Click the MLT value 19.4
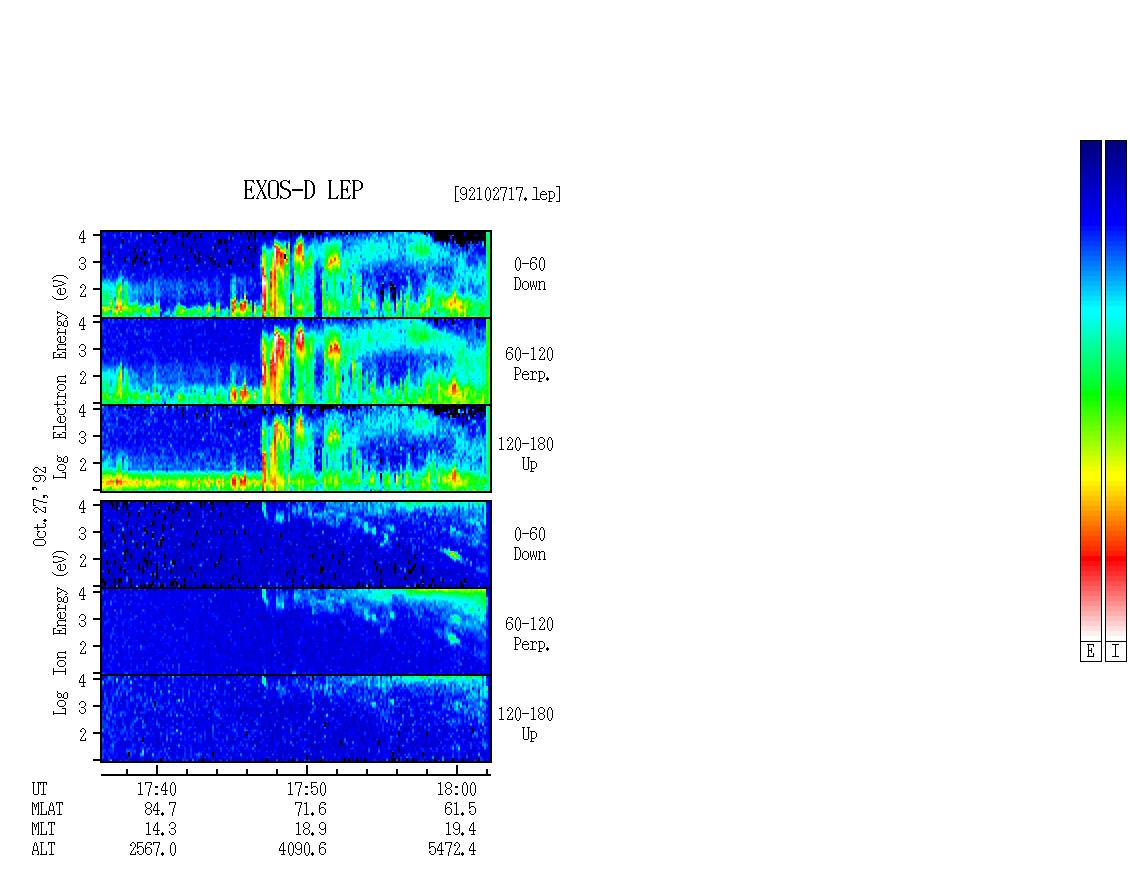The image size is (1130, 875). pos(460,830)
